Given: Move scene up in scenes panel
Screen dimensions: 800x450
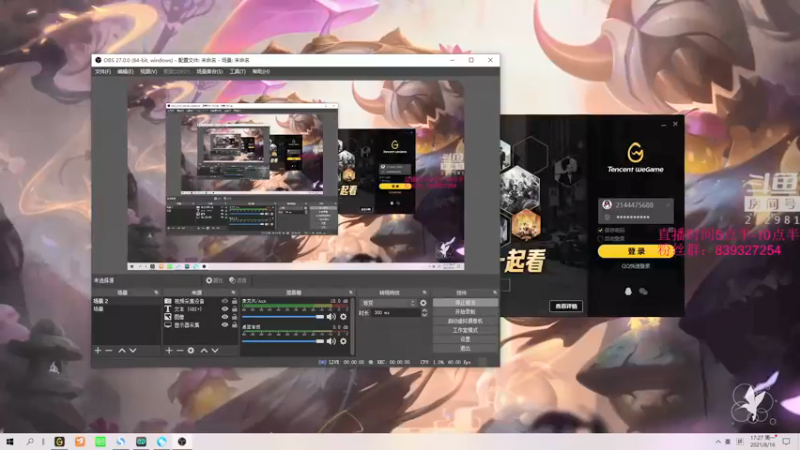Looking at the screenshot, I should click(x=122, y=351).
